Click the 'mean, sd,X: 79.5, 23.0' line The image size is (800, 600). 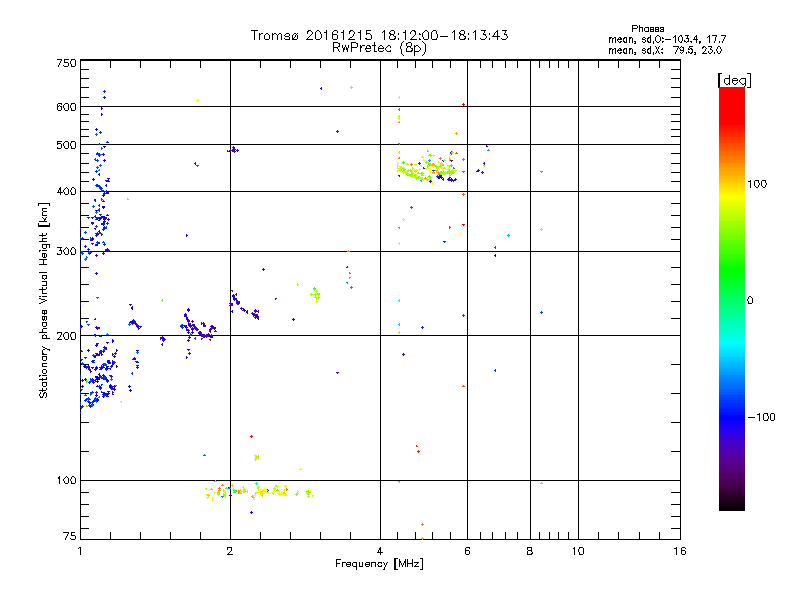tap(665, 50)
